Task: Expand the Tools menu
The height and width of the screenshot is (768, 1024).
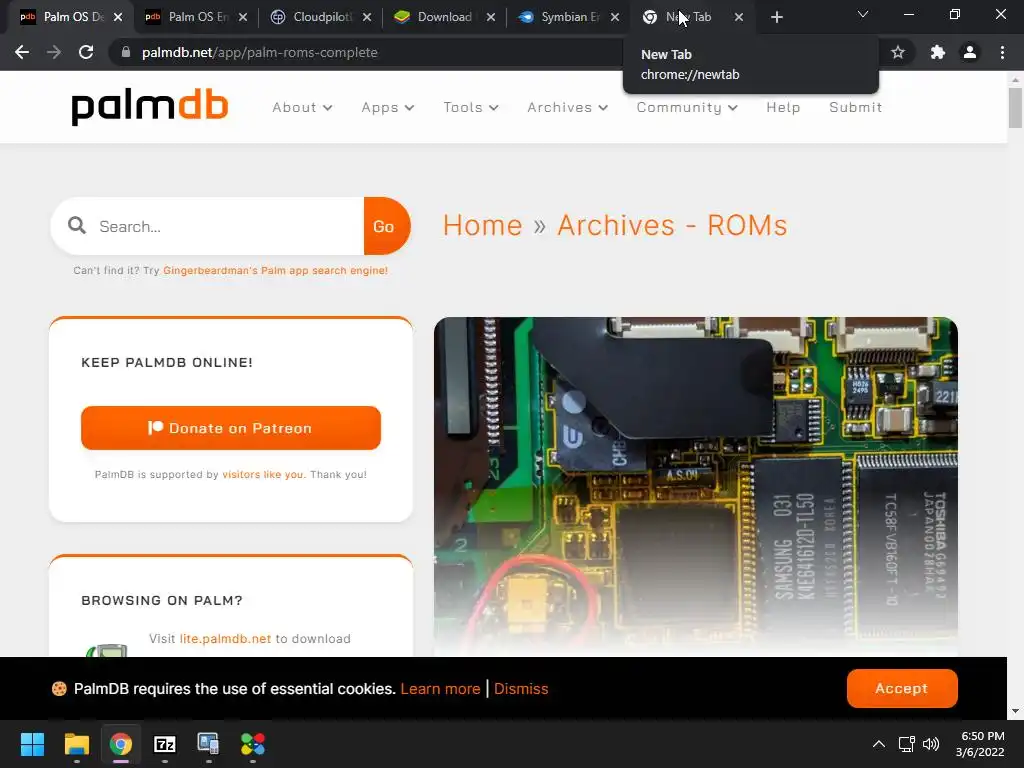Action: coord(470,107)
